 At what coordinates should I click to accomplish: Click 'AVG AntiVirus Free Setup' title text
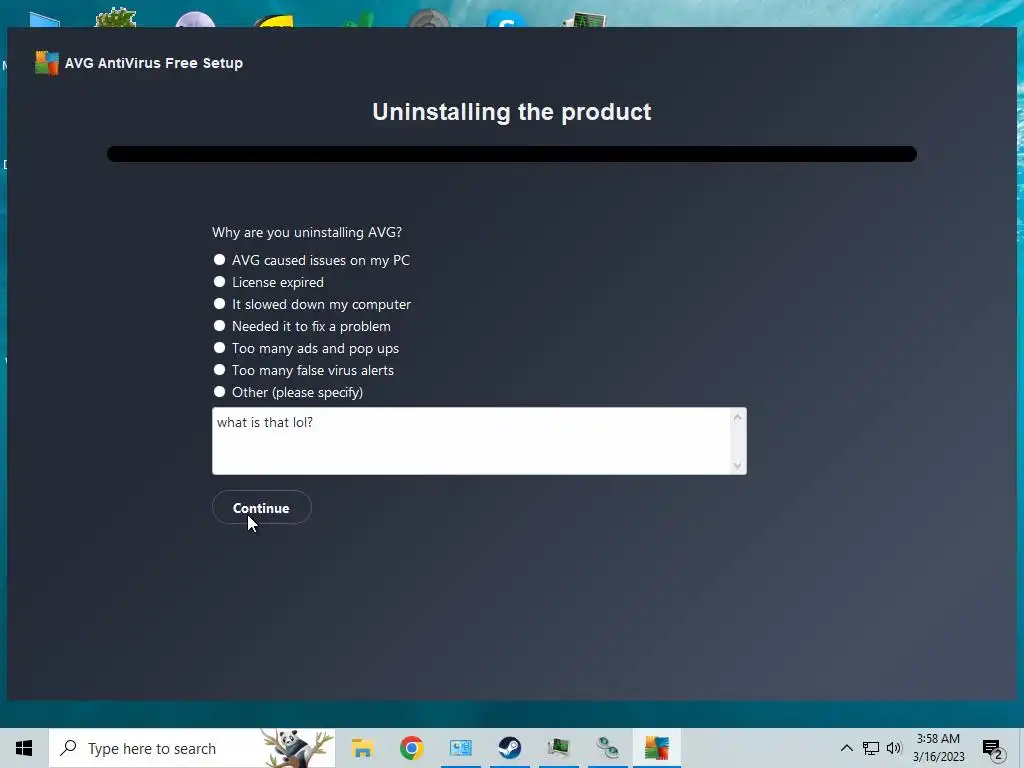click(x=154, y=63)
